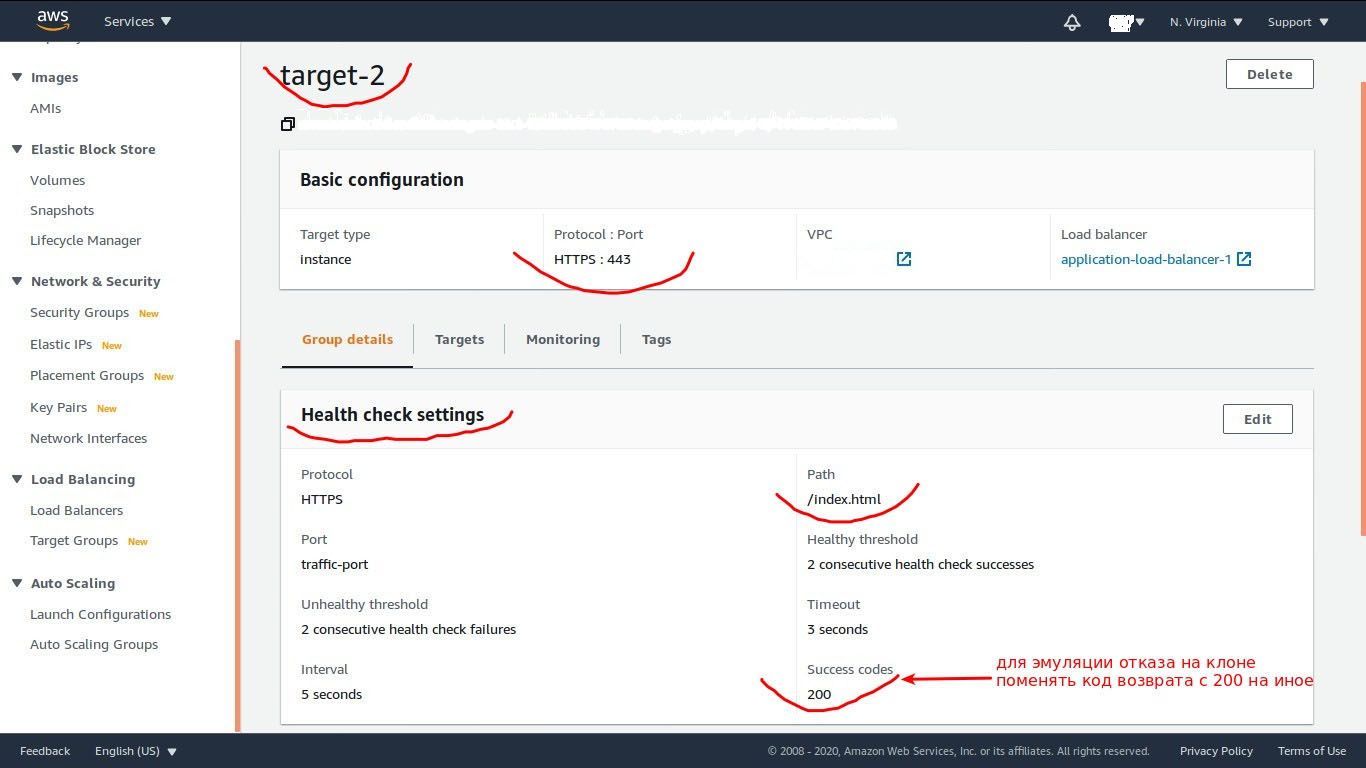
Task: Open Lifecycle Manager in the sidebar
Action: 86,240
